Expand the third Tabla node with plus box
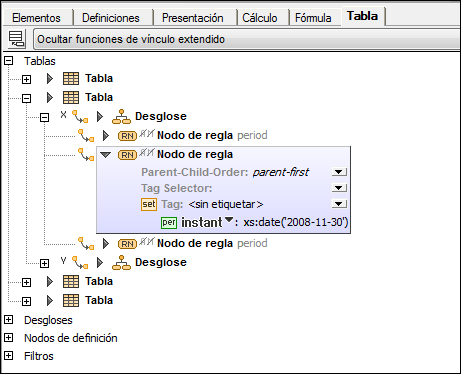Screen dimensions: 461x374 coord(26,282)
